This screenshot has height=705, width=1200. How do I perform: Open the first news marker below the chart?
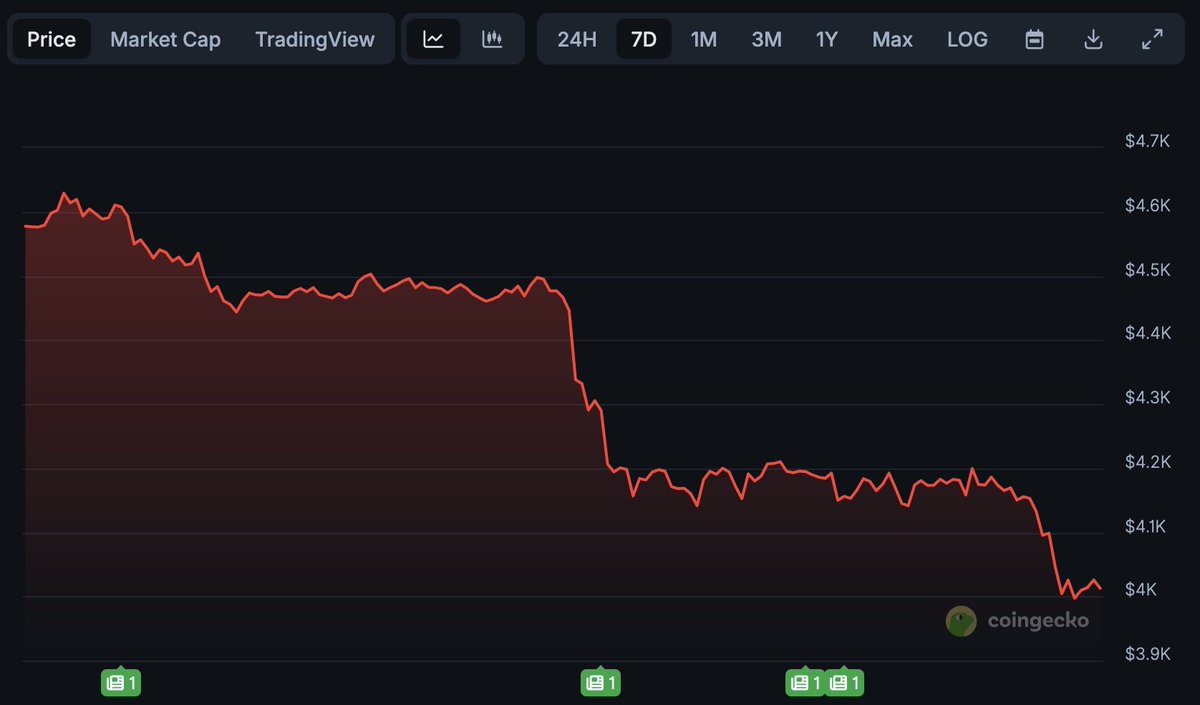[x=120, y=683]
